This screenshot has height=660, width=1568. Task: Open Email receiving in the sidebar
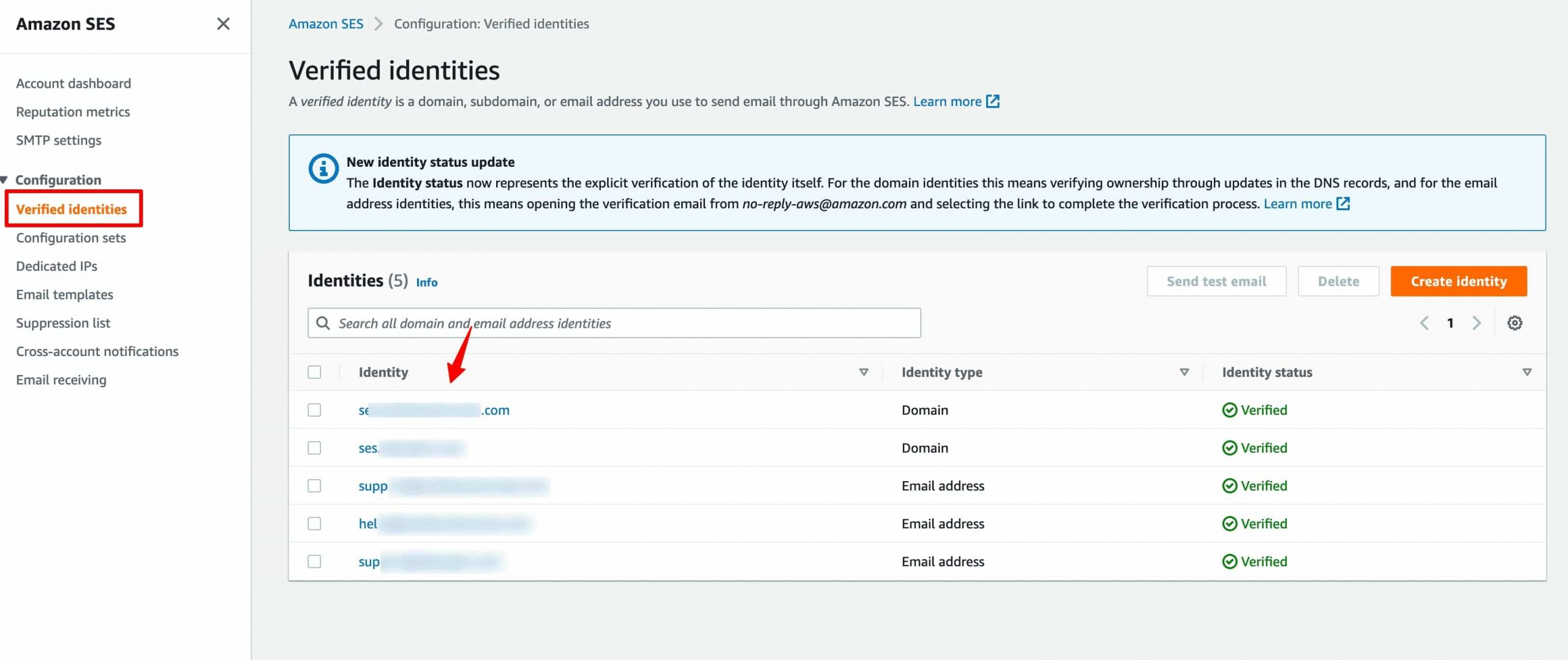point(61,380)
